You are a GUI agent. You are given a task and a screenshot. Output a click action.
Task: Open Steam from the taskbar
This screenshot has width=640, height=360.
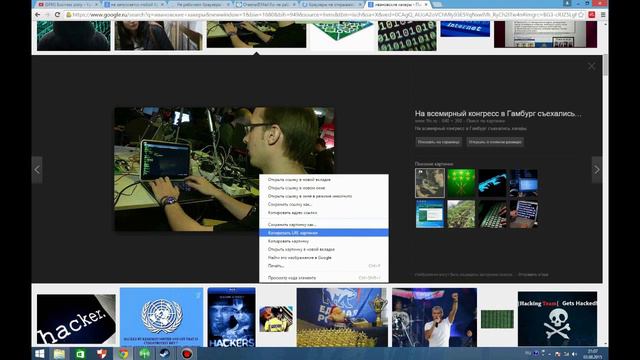tap(165, 354)
